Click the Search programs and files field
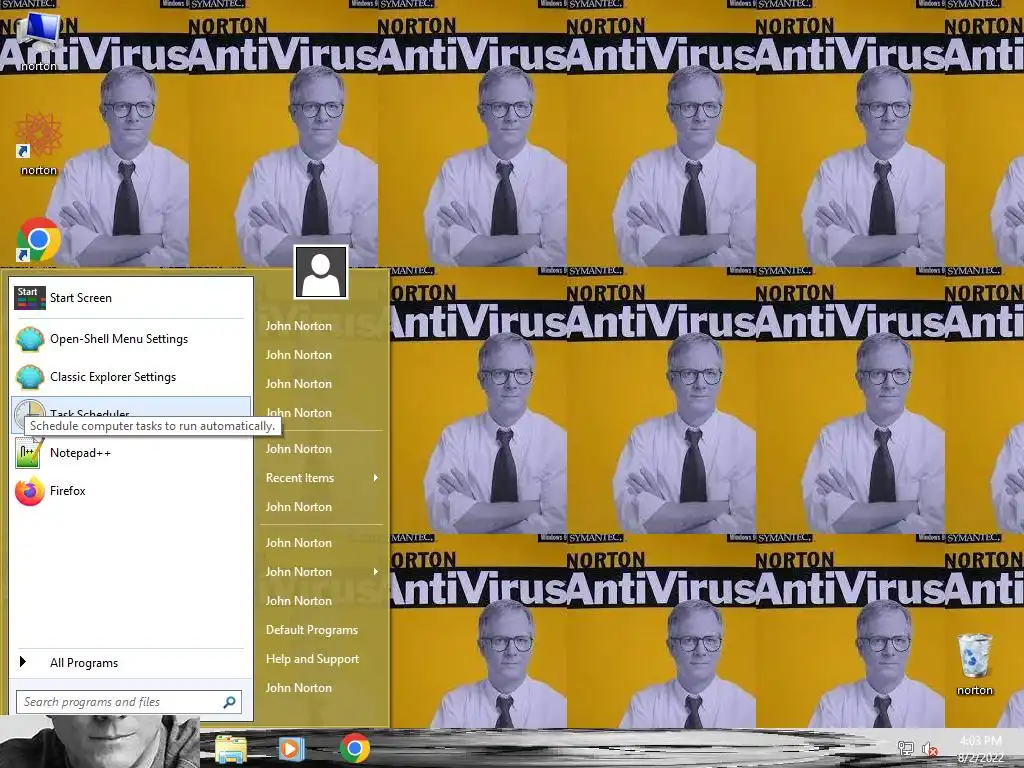1024x768 pixels. point(129,702)
